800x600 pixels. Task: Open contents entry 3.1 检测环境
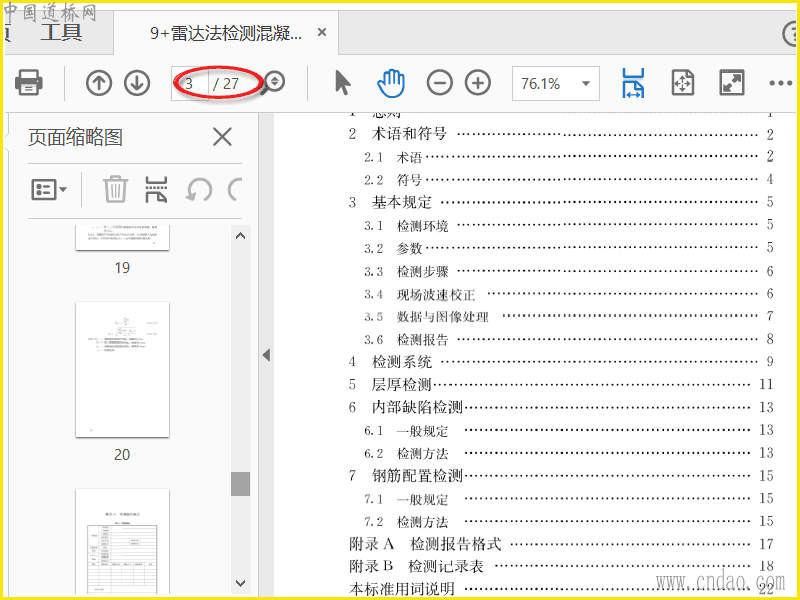click(569, 225)
